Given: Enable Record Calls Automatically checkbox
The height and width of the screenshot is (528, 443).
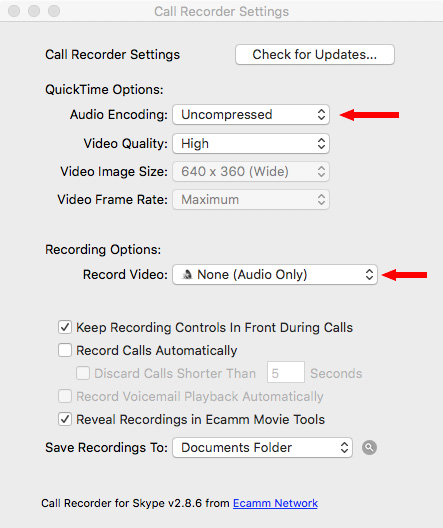Looking at the screenshot, I should point(65,350).
